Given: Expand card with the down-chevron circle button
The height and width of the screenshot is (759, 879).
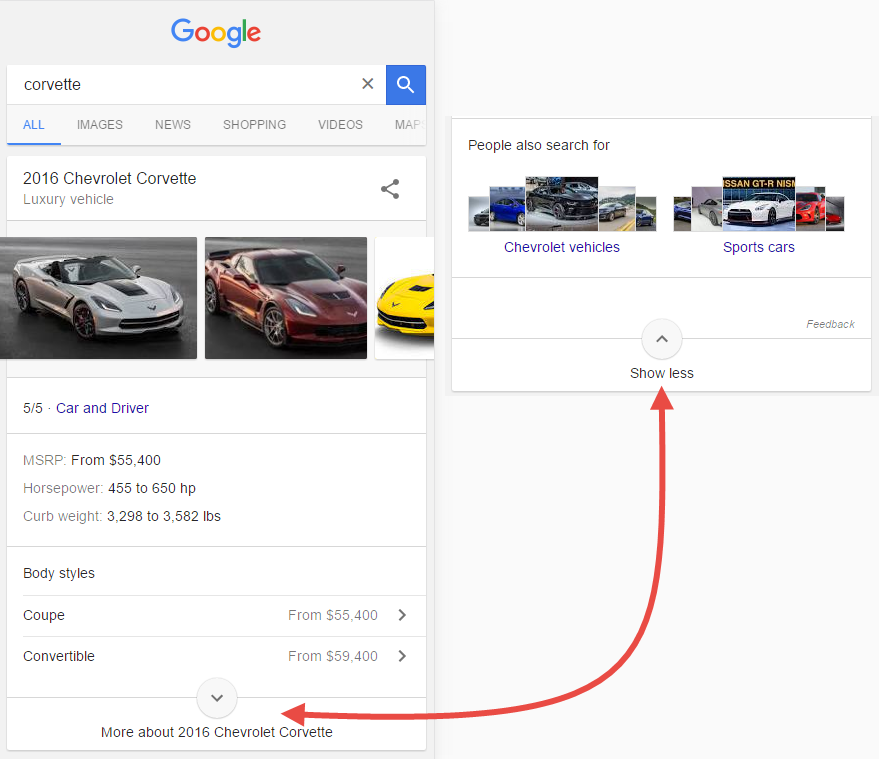Looking at the screenshot, I should 217,698.
